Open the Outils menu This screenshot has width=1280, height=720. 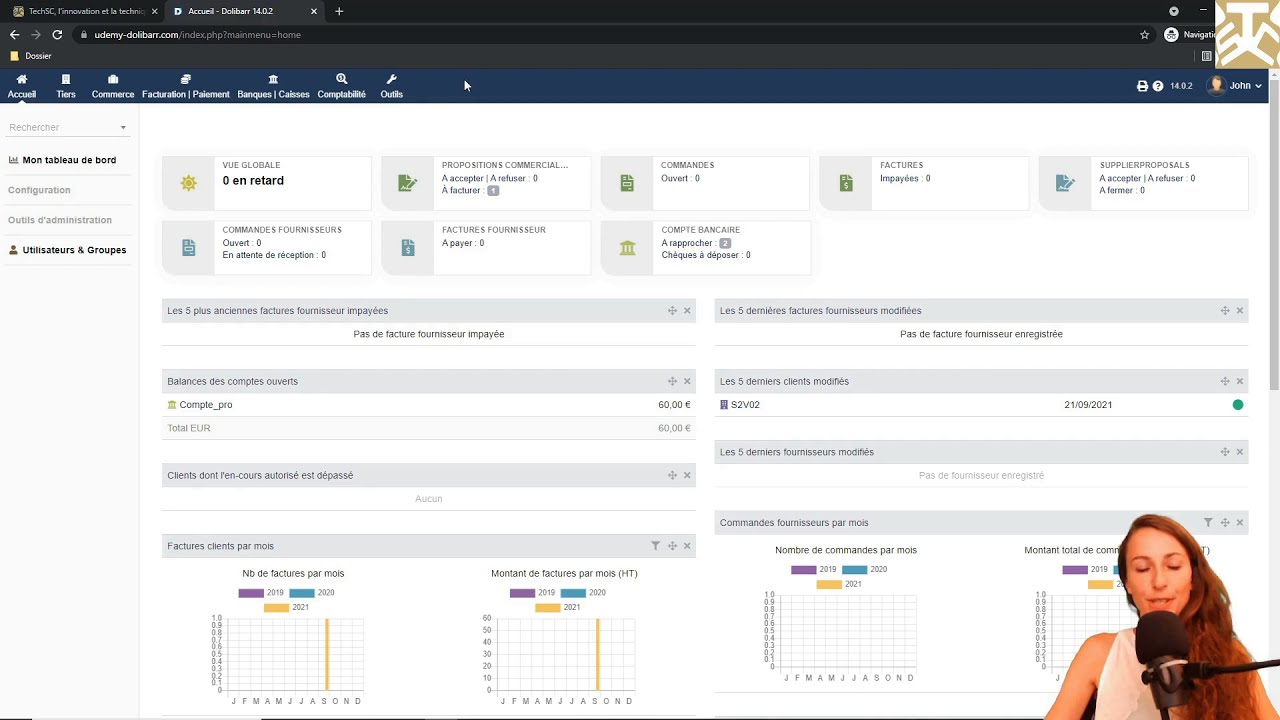[x=391, y=86]
